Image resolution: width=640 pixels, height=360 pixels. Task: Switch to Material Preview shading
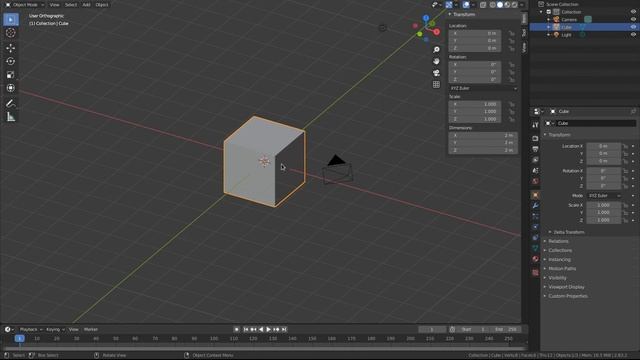[507, 5]
